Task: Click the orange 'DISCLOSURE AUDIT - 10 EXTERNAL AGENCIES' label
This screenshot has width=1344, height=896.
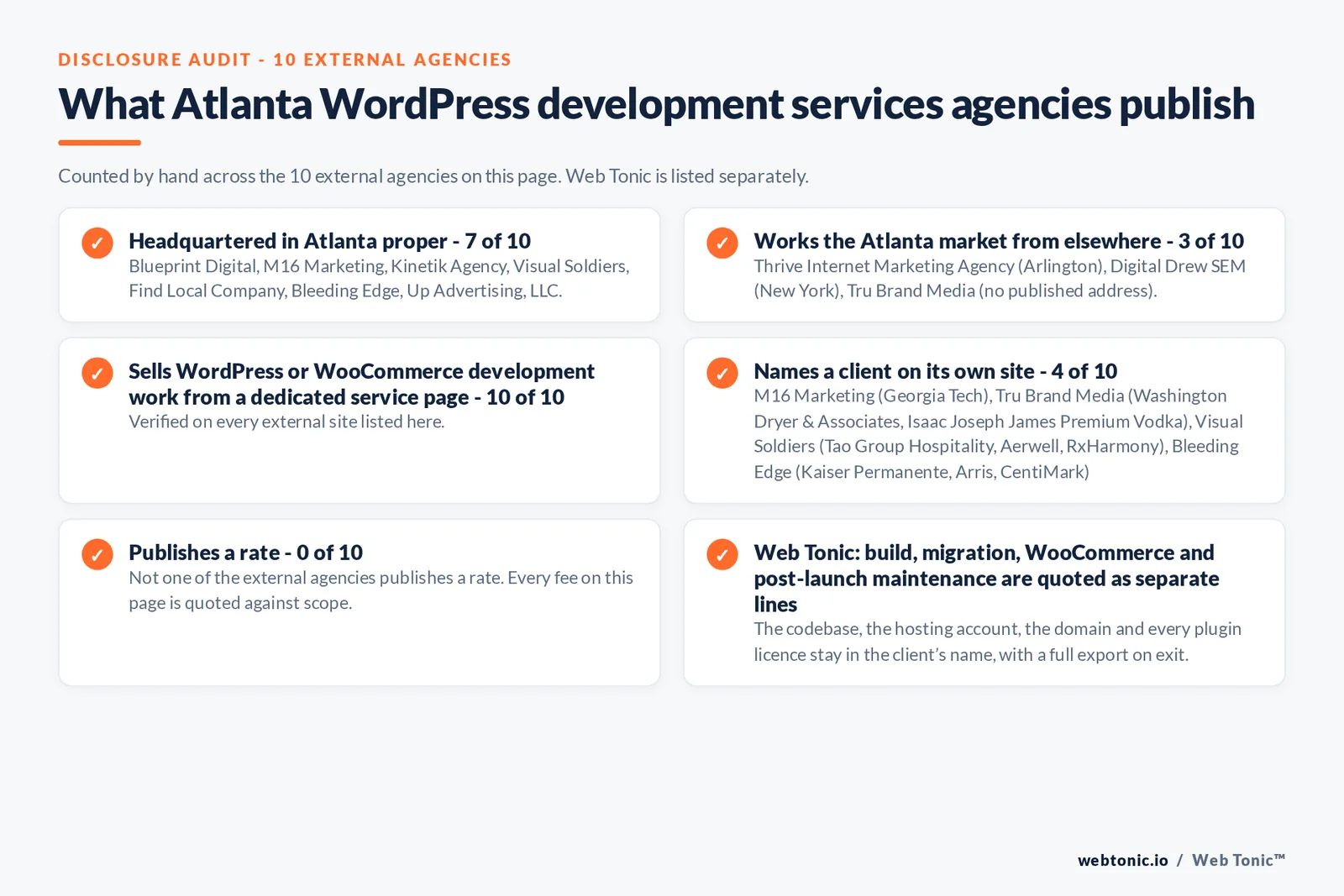Action: (285, 60)
